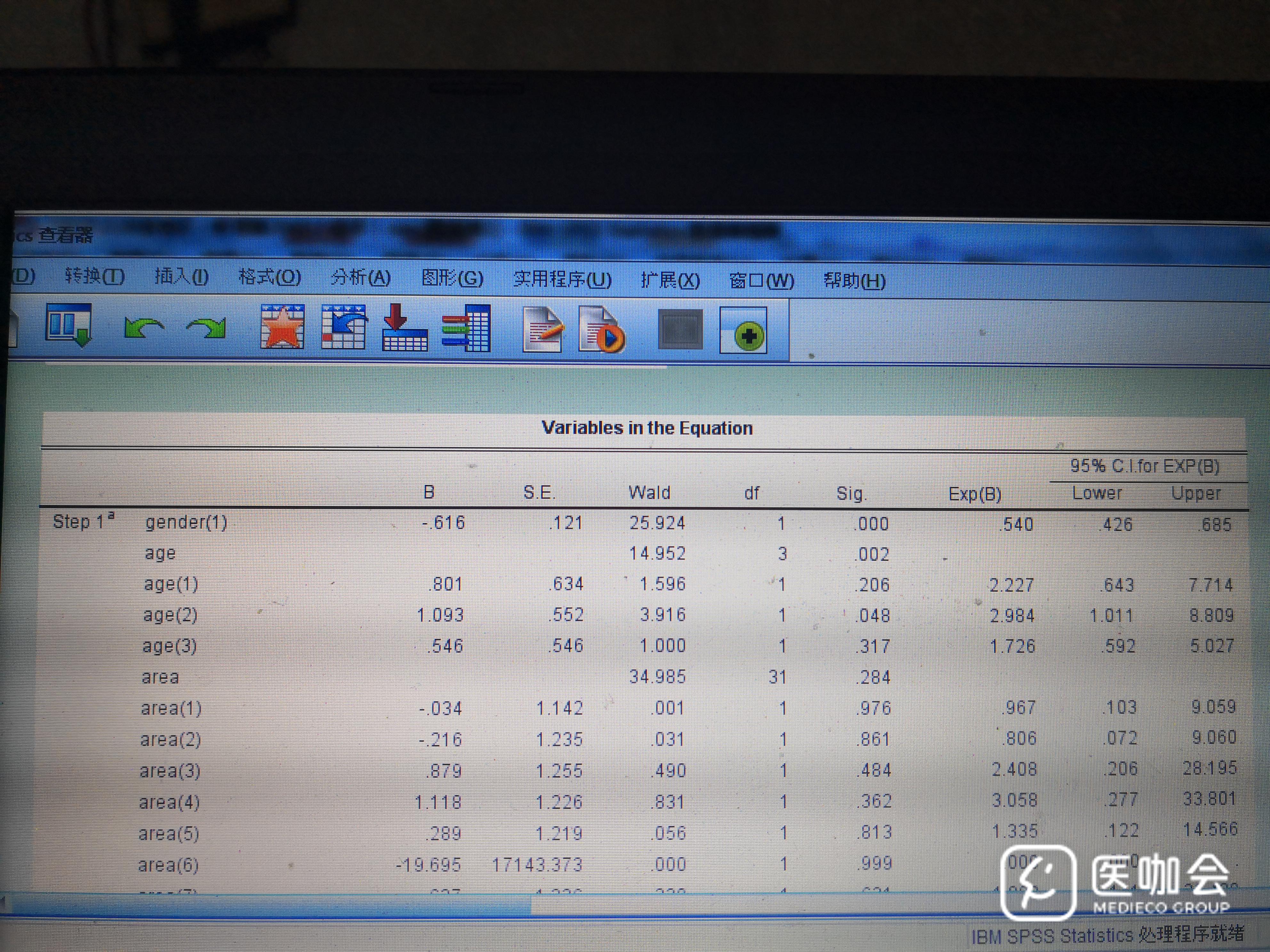Click the run script play-button document icon

pos(601,330)
